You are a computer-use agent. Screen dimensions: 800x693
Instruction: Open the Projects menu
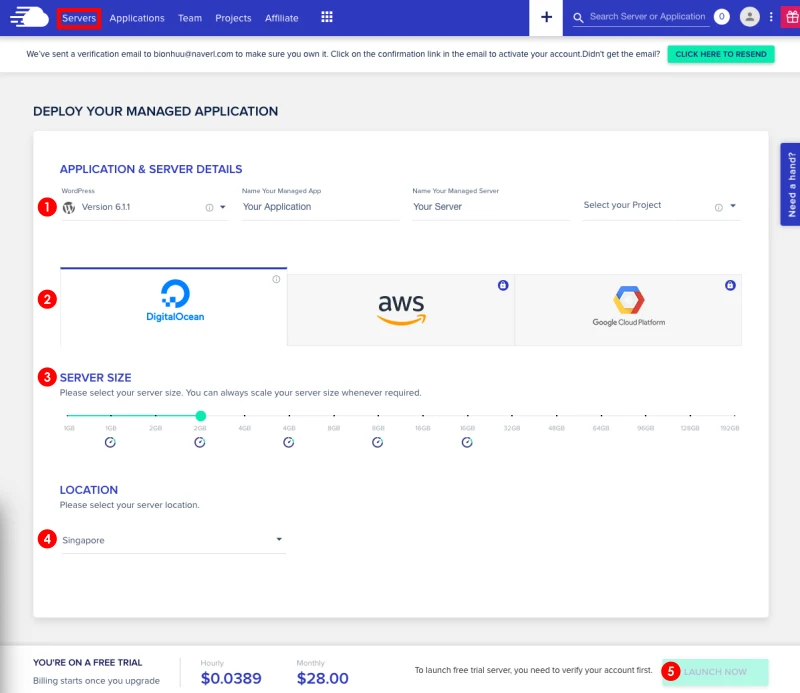(x=233, y=18)
